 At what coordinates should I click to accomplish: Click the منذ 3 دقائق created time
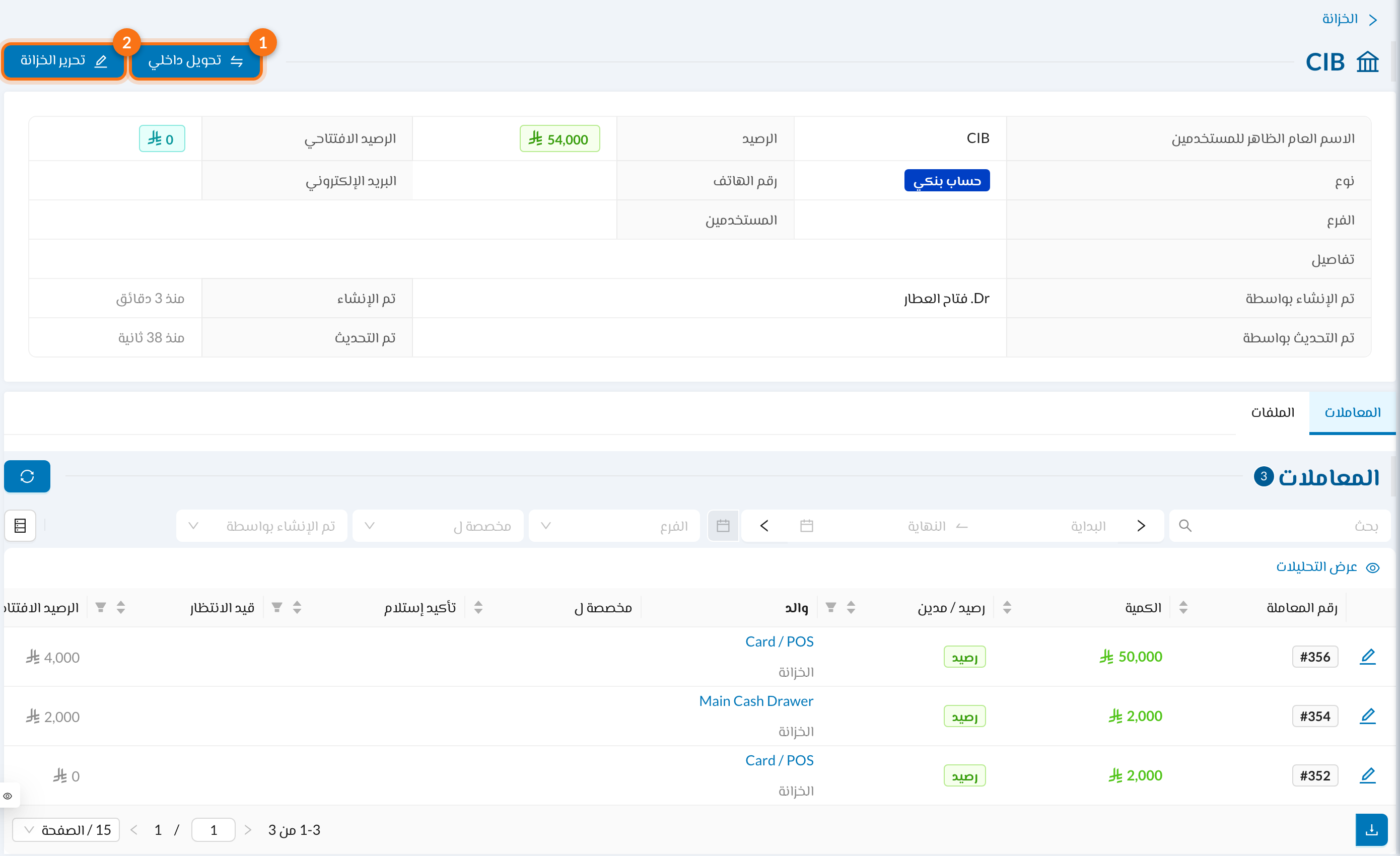150,298
